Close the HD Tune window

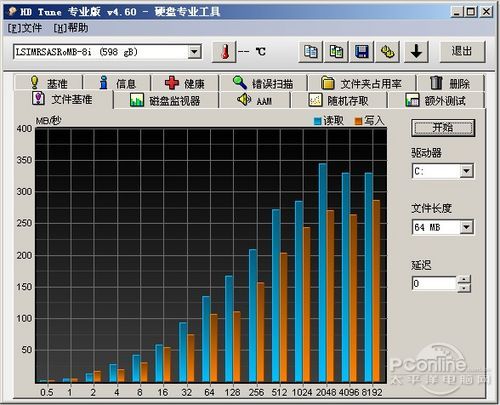[486, 12]
